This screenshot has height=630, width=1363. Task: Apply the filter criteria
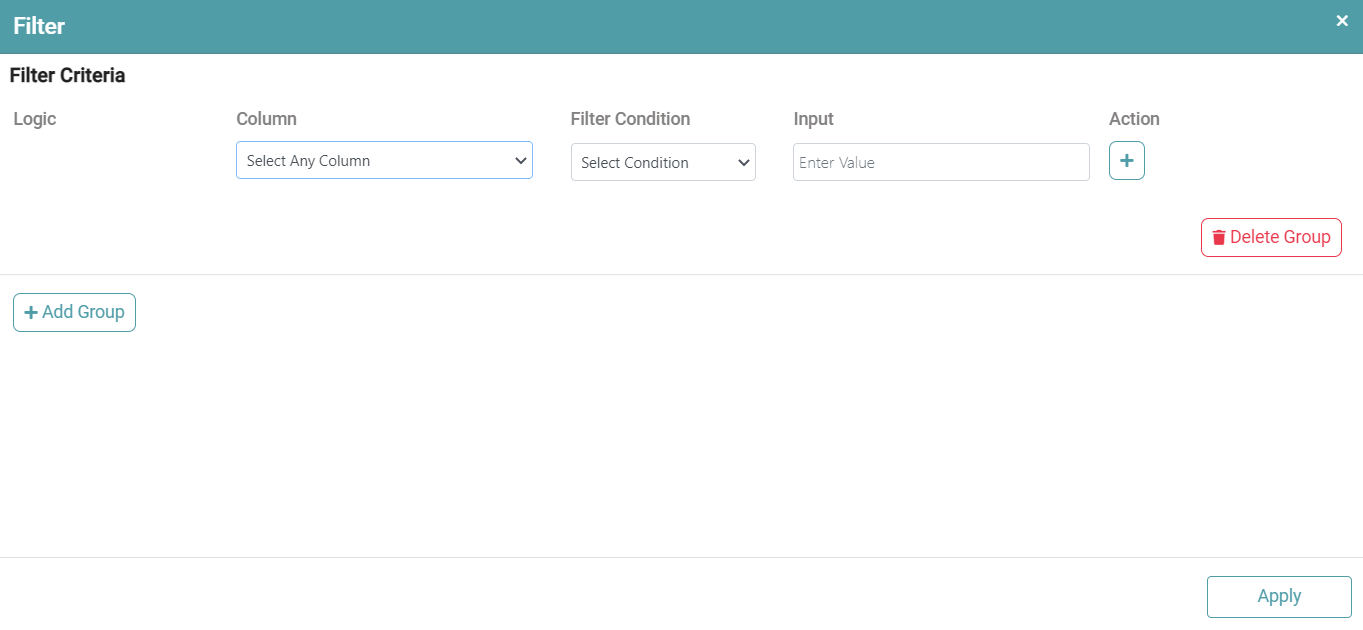pos(1278,596)
